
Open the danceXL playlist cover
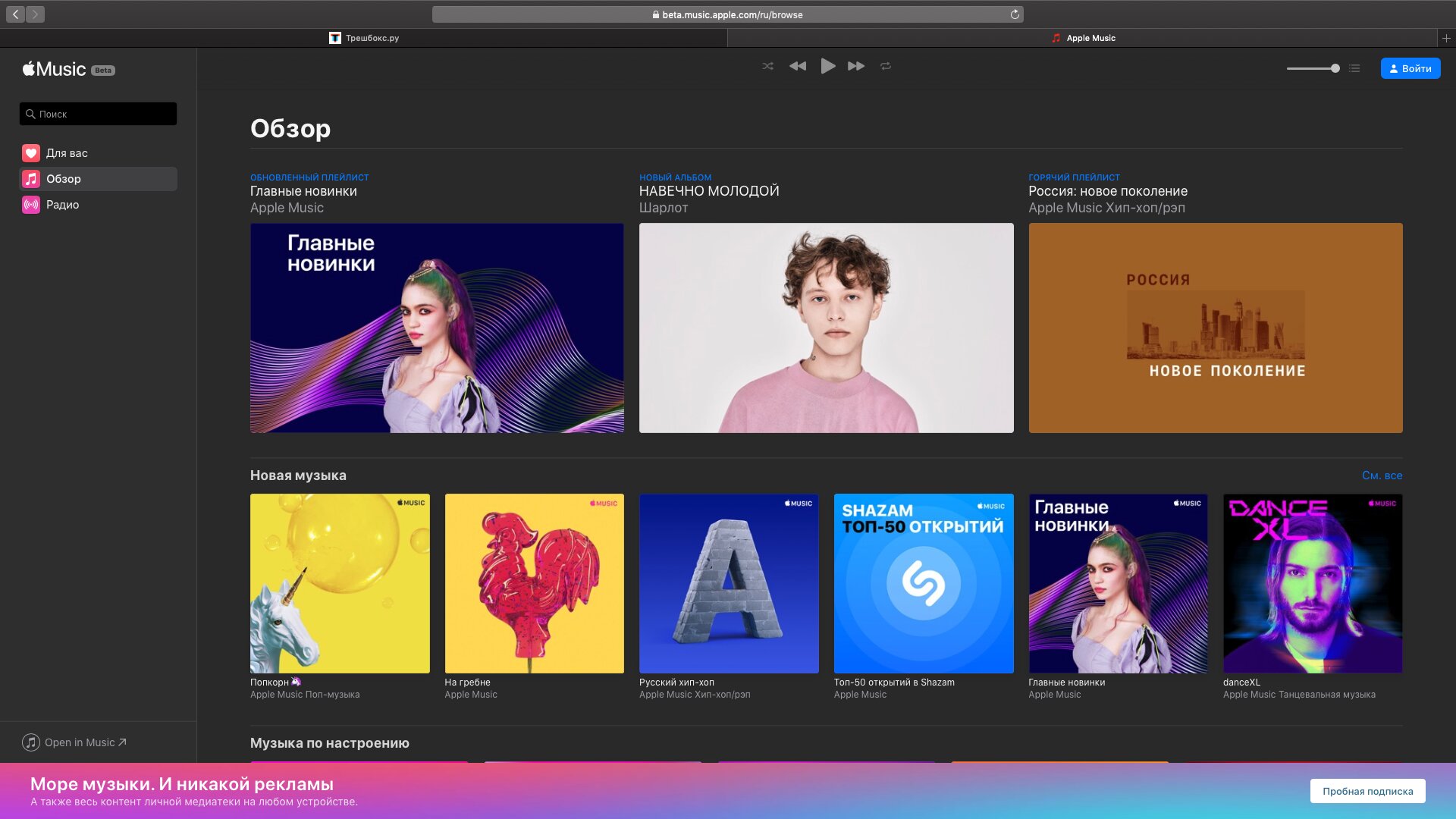[x=1313, y=583]
